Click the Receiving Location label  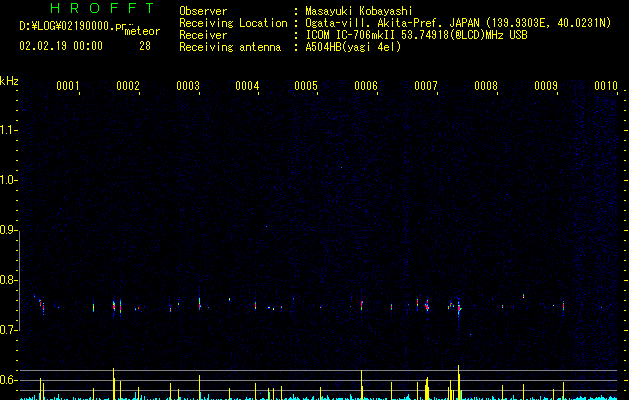tap(233, 23)
